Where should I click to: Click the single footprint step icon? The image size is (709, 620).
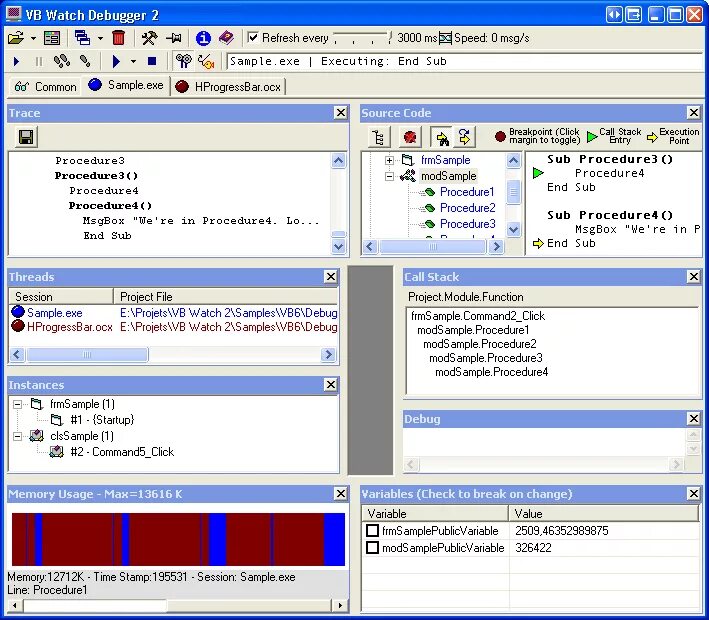coord(85,61)
